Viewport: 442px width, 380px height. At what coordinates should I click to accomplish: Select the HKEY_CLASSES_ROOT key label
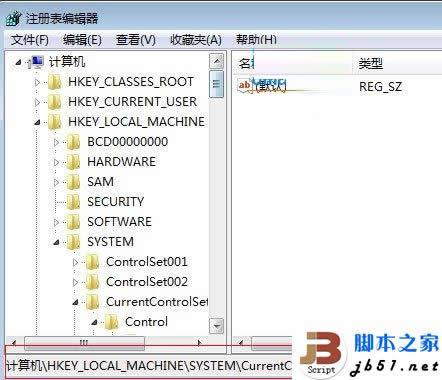point(131,82)
